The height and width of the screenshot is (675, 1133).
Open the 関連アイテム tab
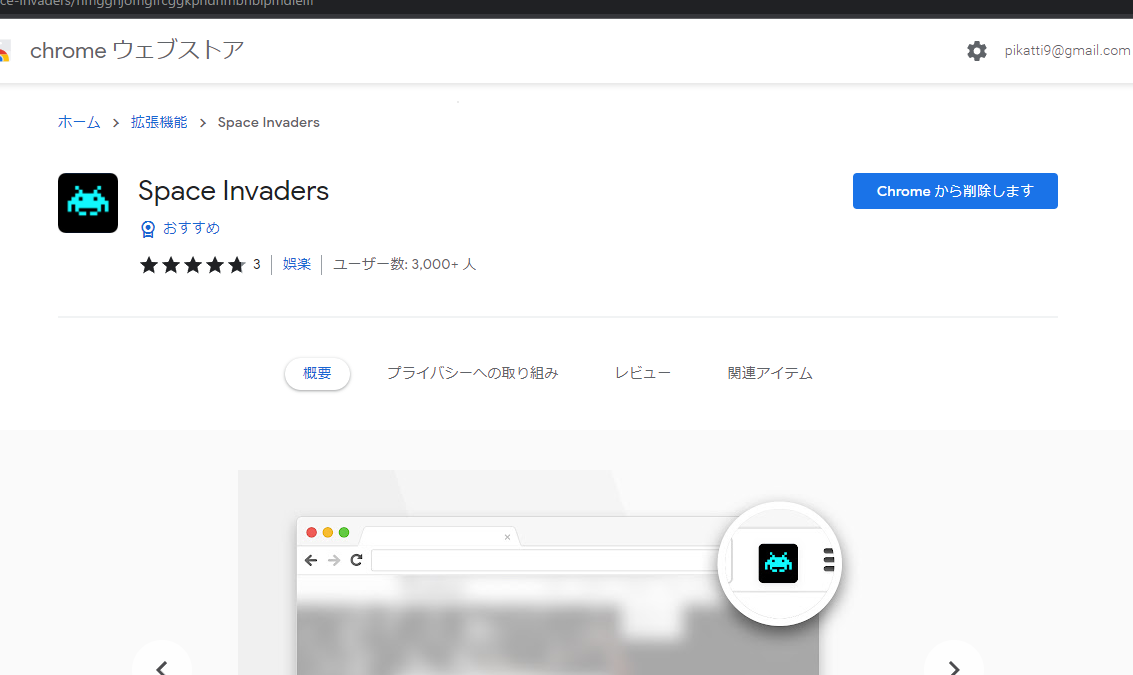pyautogui.click(x=770, y=373)
